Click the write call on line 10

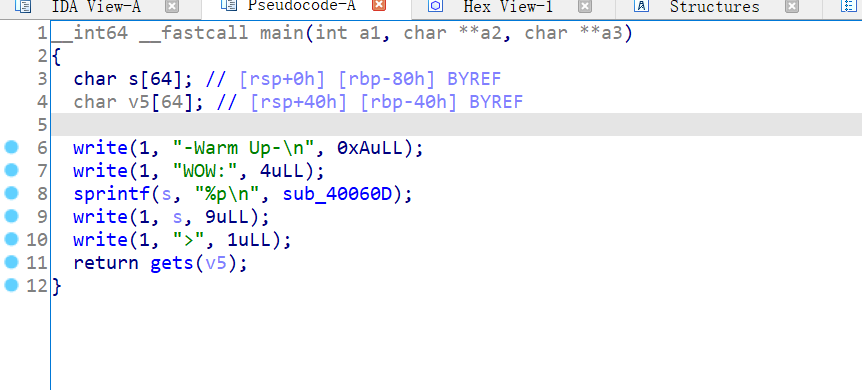coord(101,240)
